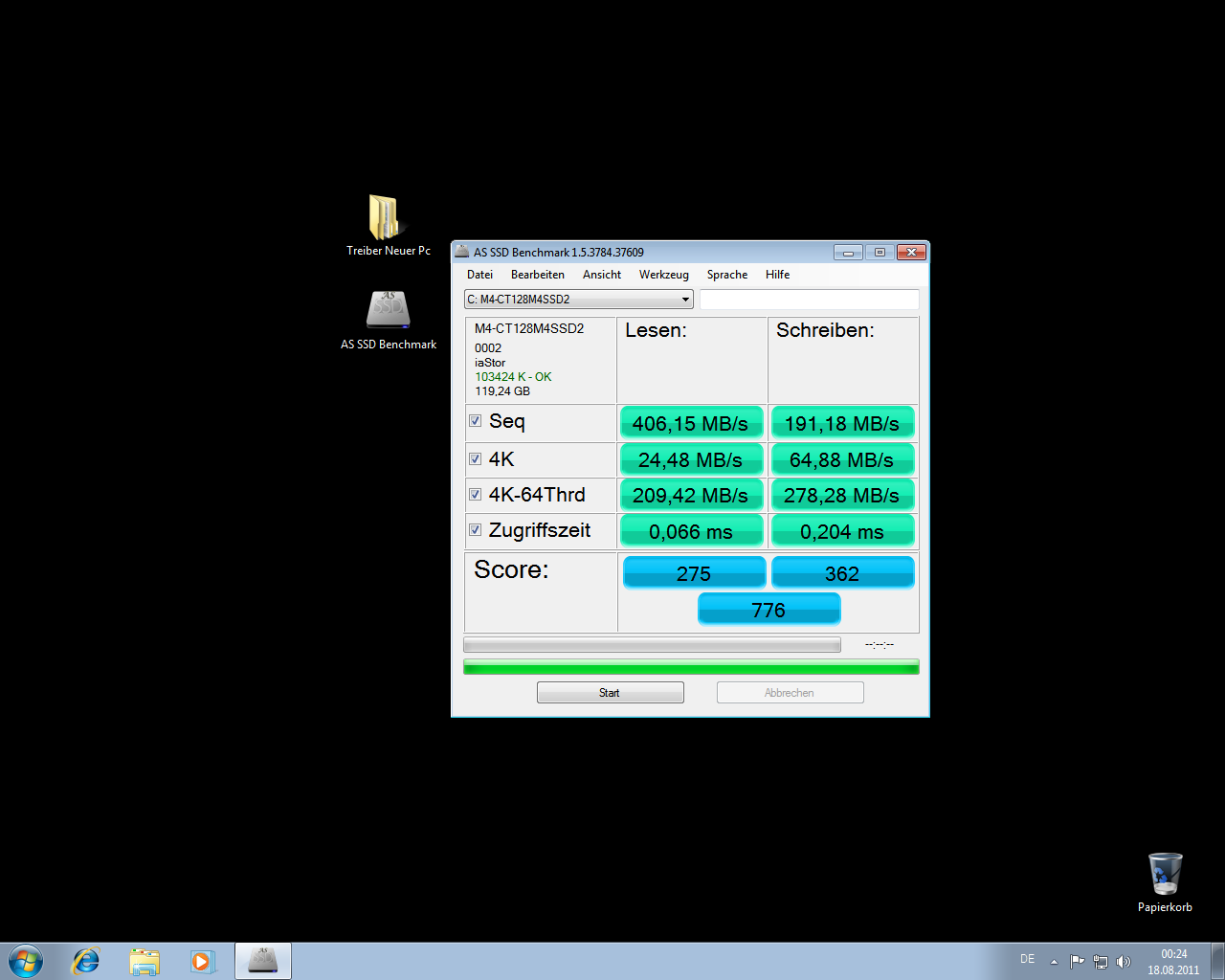Image resolution: width=1225 pixels, height=980 pixels.
Task: Show hidden tray icons arrow
Action: coord(1054,962)
